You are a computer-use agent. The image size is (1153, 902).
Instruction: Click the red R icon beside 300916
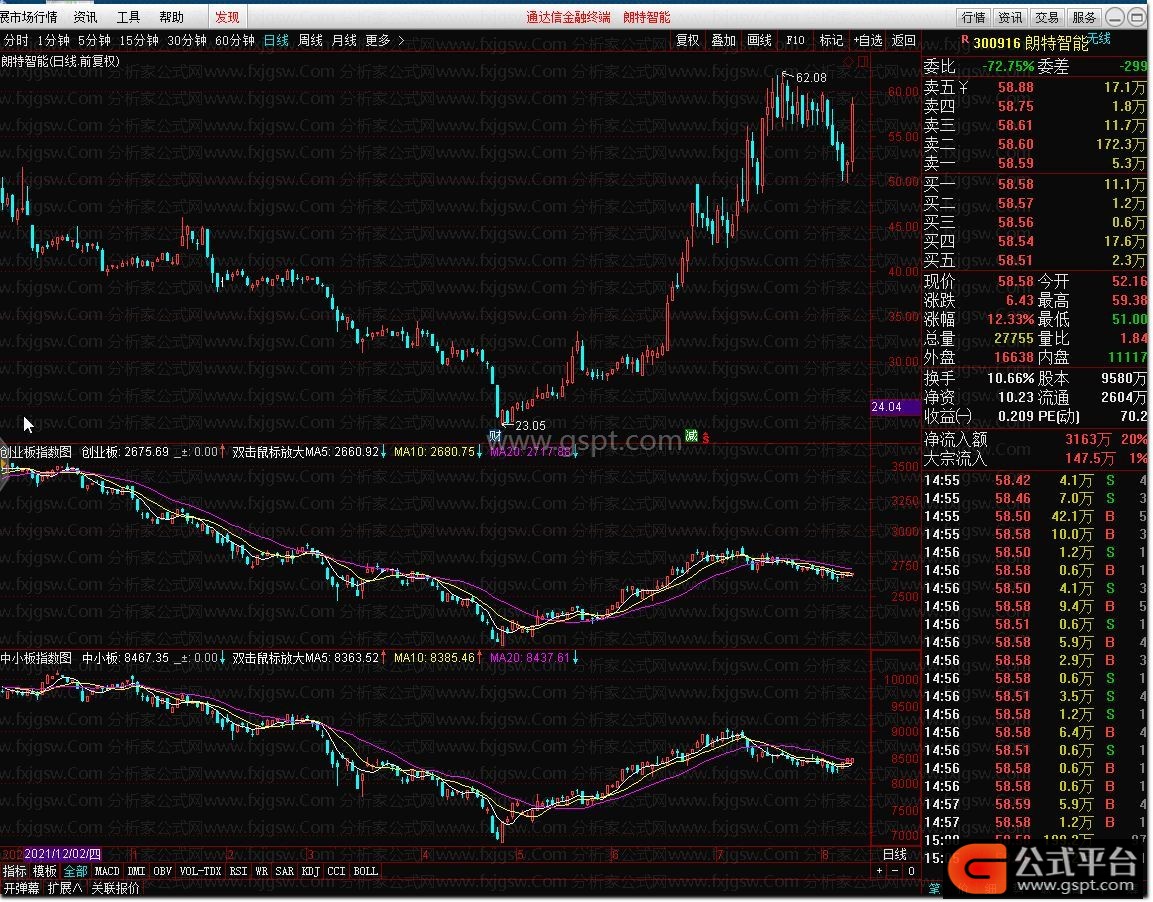[965, 40]
